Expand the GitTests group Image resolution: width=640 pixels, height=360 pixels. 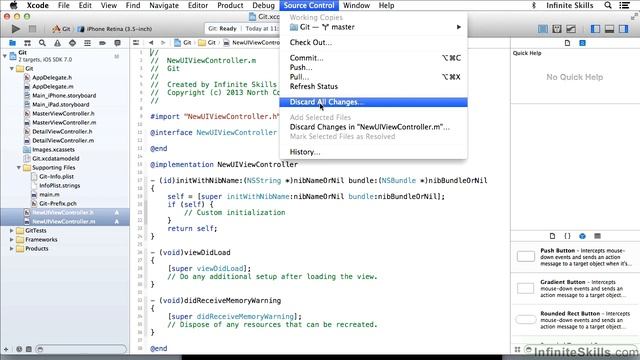(x=12, y=231)
